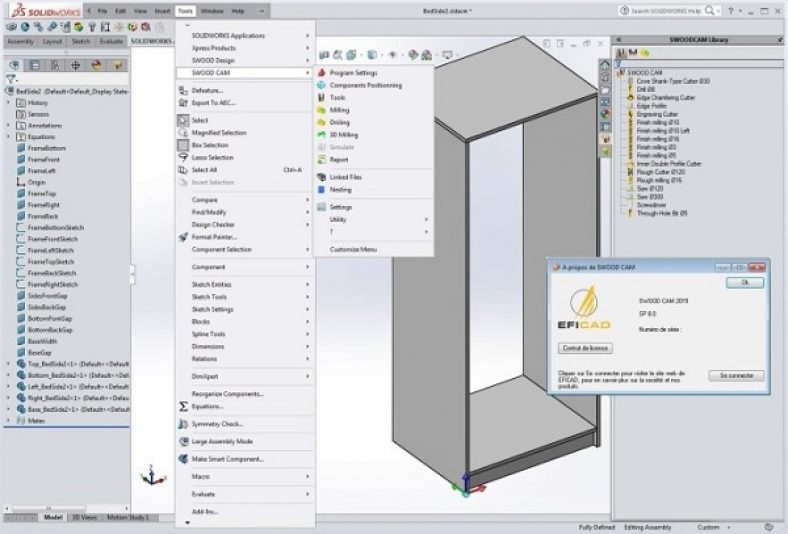Click the Edit Appearance icon in viewport toolbar
This screenshot has height=534, width=788.
(x=413, y=55)
